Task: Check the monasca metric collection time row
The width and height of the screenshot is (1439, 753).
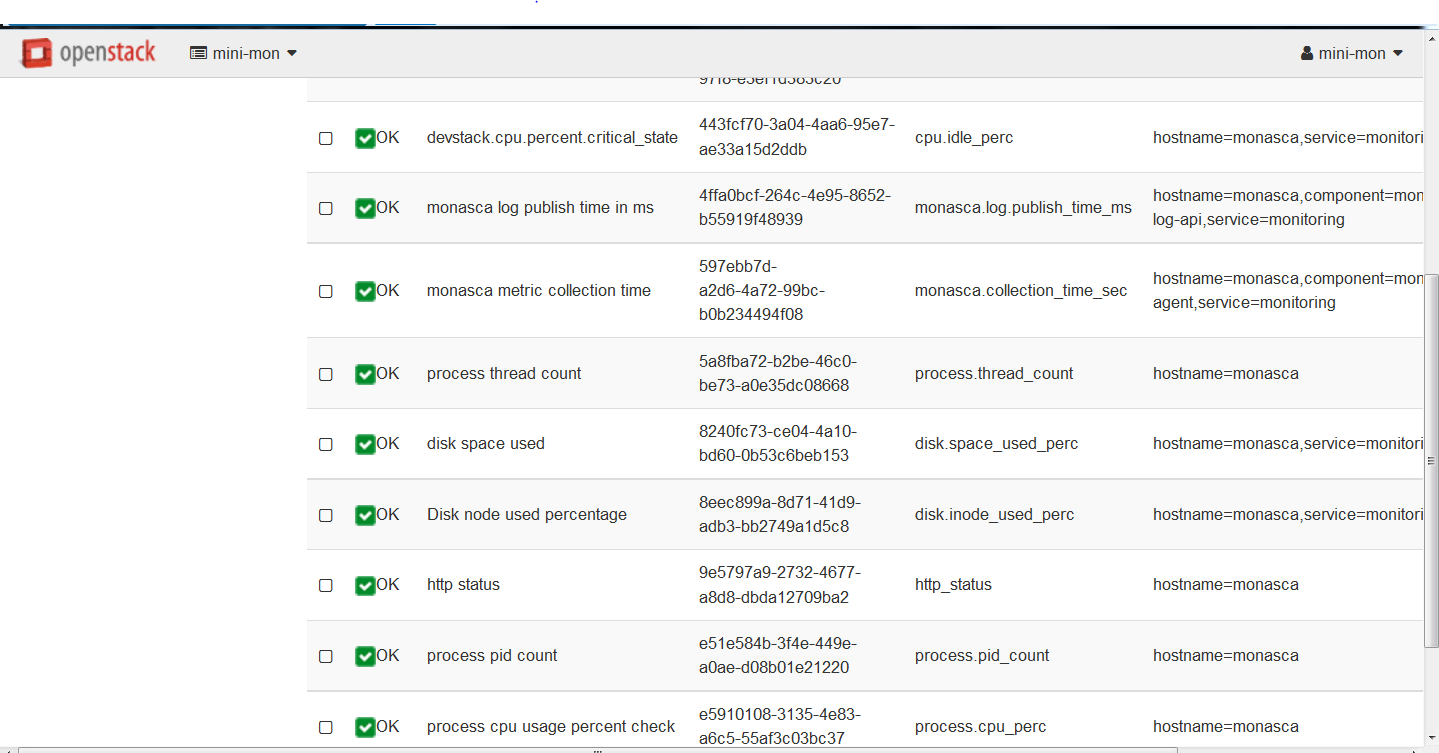Action: point(326,292)
